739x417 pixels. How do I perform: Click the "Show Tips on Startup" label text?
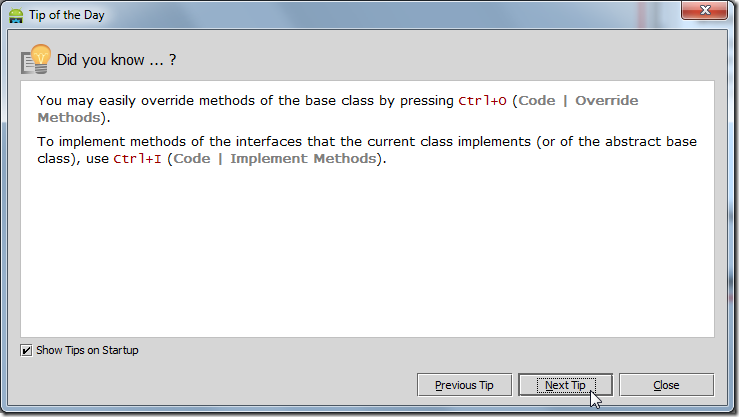pos(87,351)
